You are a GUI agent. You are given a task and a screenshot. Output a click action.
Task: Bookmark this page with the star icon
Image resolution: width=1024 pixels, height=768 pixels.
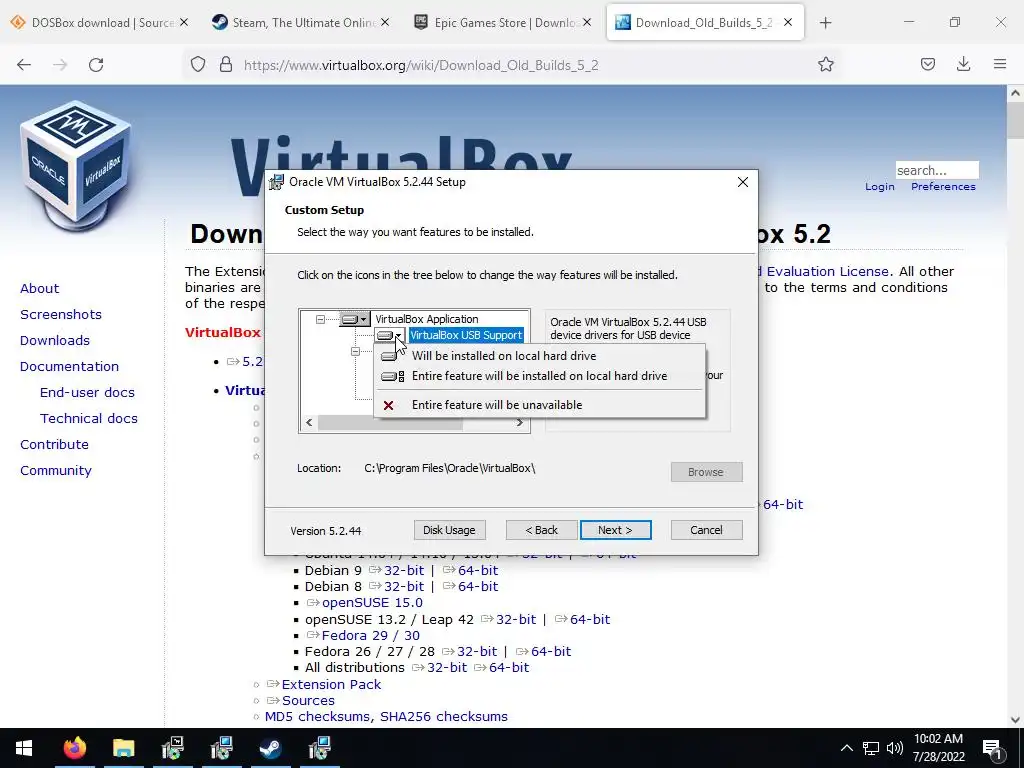pos(825,65)
